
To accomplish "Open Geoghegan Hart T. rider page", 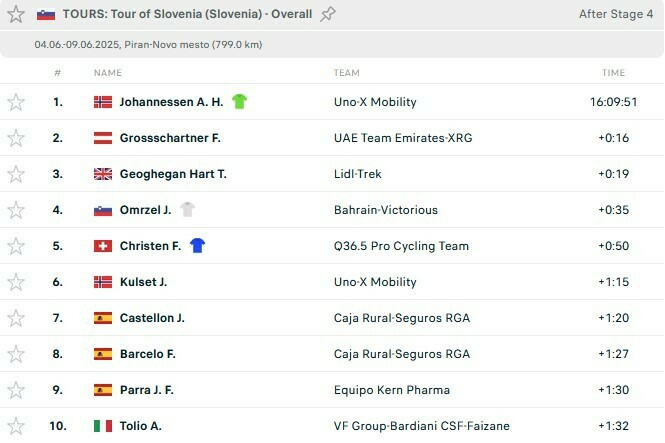I will (x=173, y=174).
